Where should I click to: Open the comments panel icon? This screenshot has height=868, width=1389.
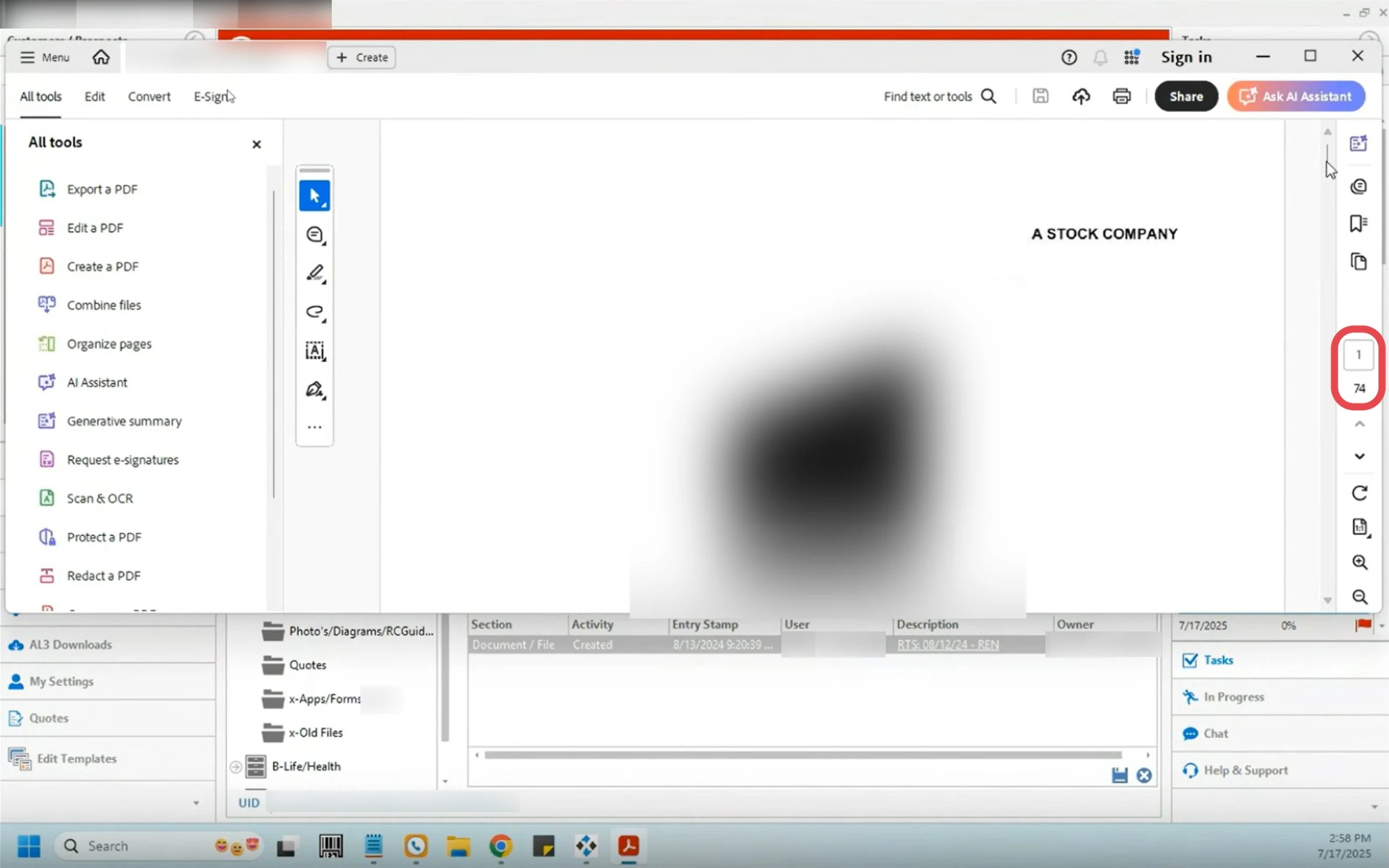[x=1358, y=187]
